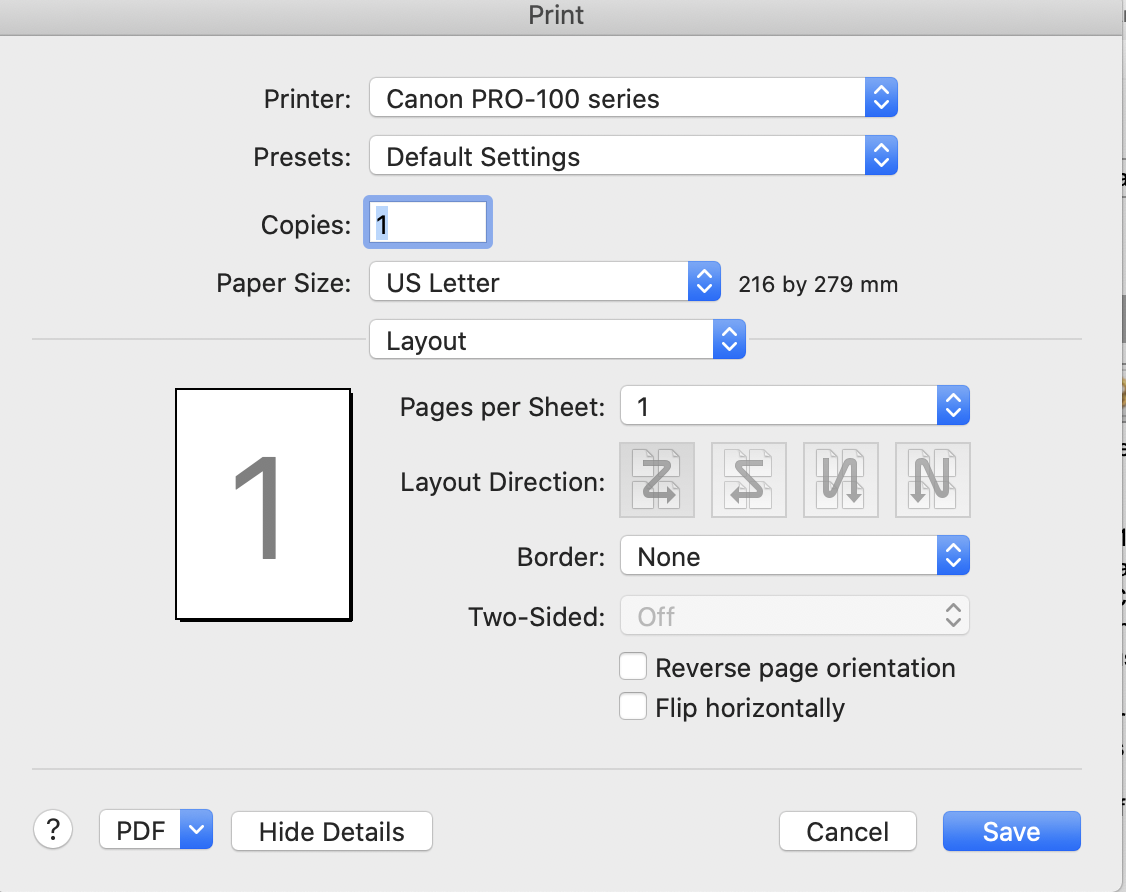Choose top-to-bottom then right layout direction
Screen dimensions: 1126x892
tap(841, 480)
